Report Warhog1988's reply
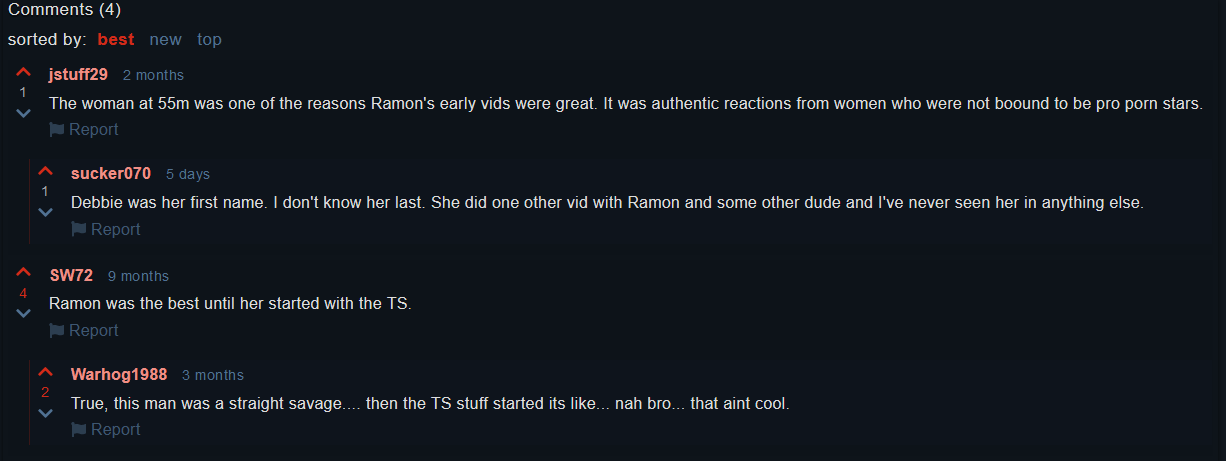The image size is (1226, 461). pos(106,430)
